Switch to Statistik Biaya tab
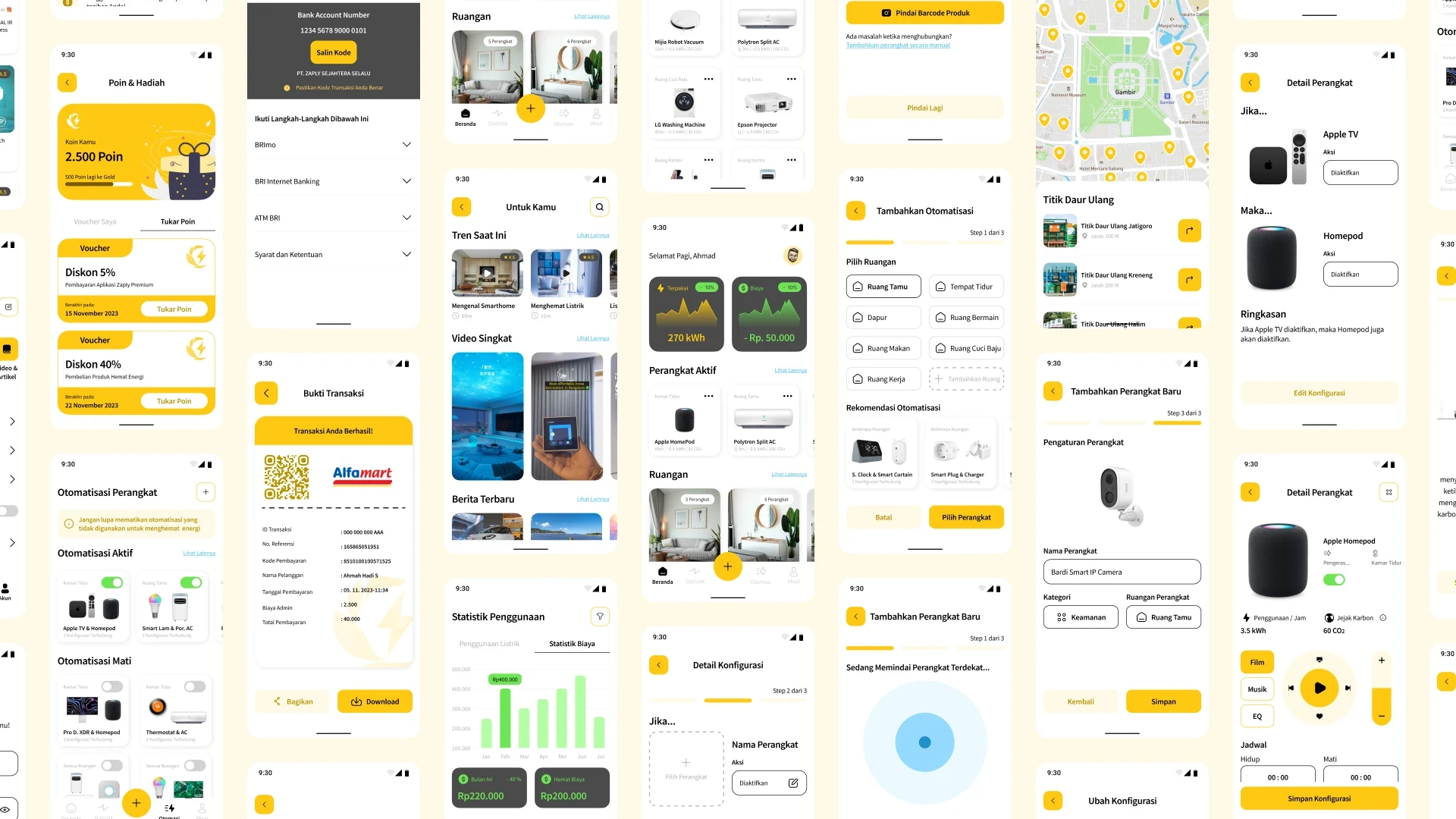Image resolution: width=1456 pixels, height=819 pixels. [x=570, y=643]
